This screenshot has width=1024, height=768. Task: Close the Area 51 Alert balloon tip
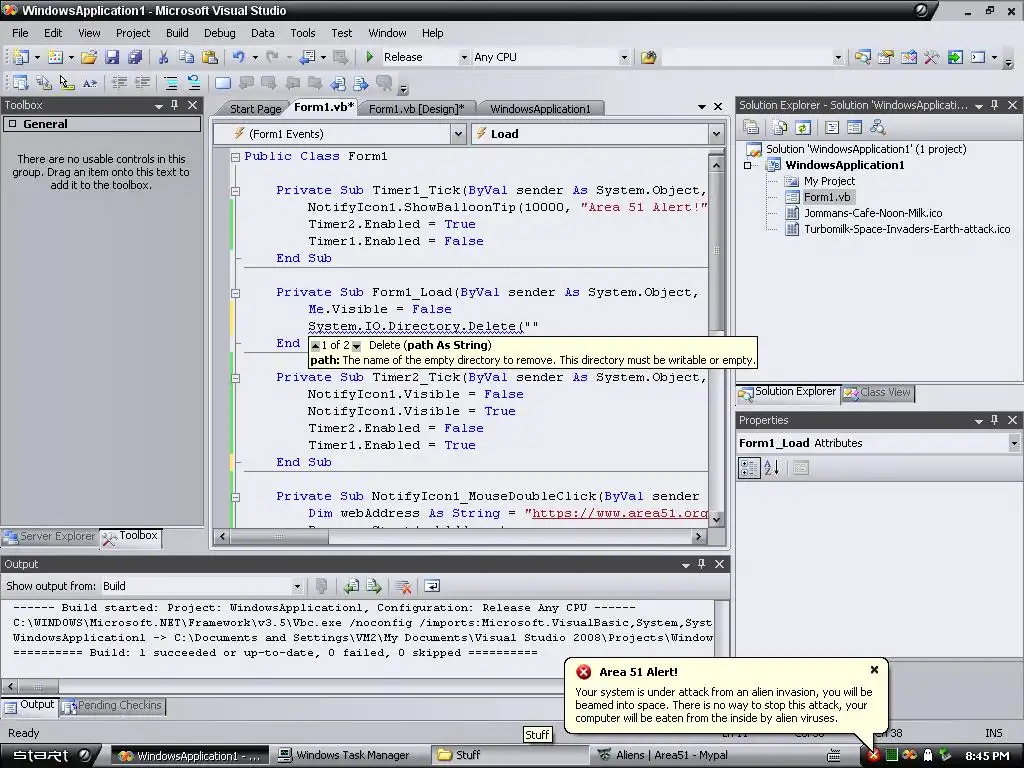coord(874,669)
